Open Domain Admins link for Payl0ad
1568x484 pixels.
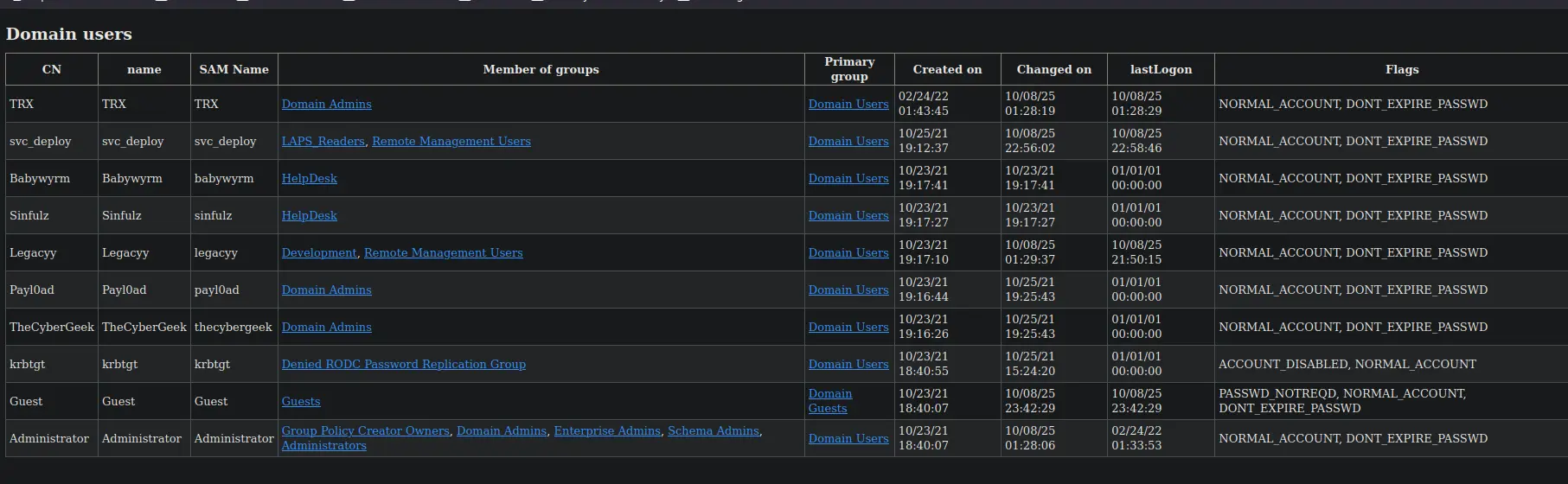coord(326,290)
